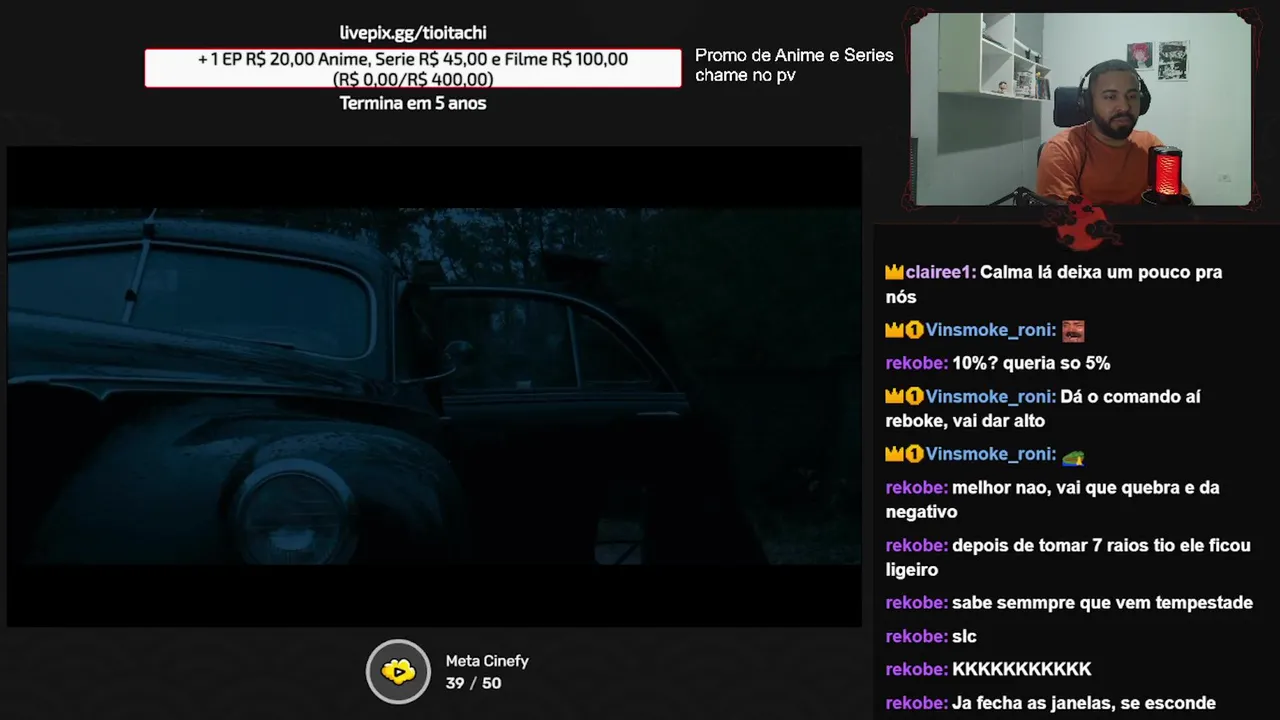The width and height of the screenshot is (1280, 720).
Task: Click the '39 / 50' goal counter
Action: point(473,683)
